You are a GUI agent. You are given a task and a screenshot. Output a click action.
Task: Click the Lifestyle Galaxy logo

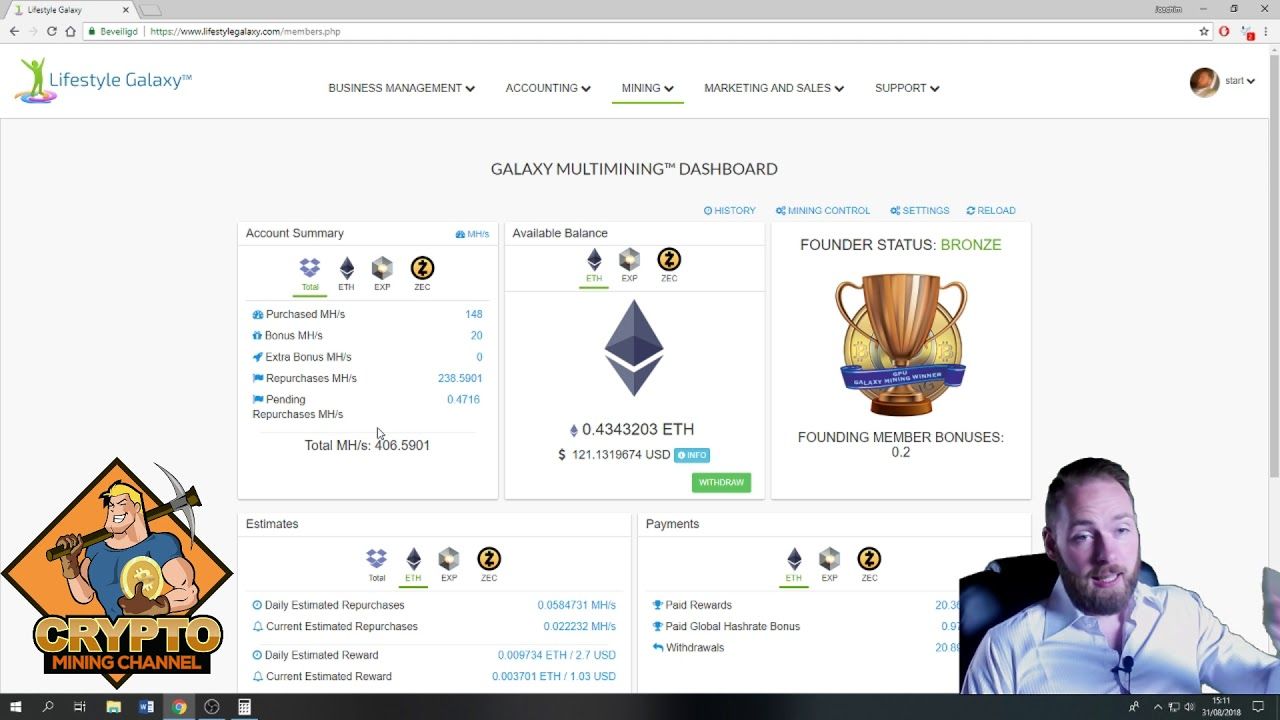pyautogui.click(x=103, y=81)
